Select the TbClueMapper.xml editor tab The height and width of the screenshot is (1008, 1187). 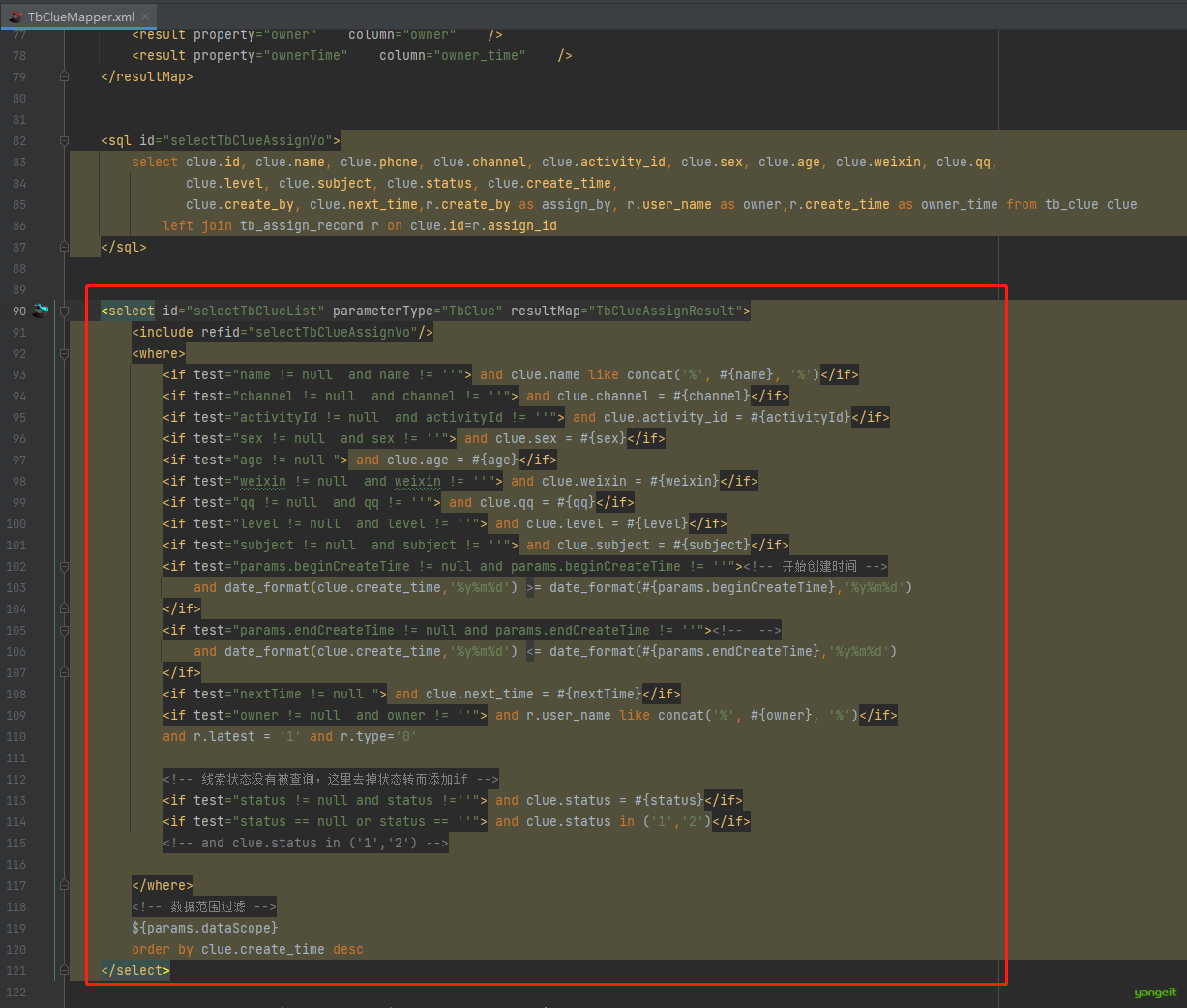pyautogui.click(x=79, y=16)
